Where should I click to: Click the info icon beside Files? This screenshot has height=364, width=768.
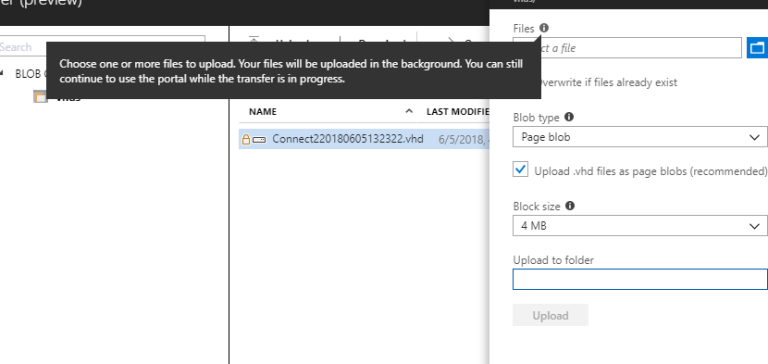coord(544,28)
